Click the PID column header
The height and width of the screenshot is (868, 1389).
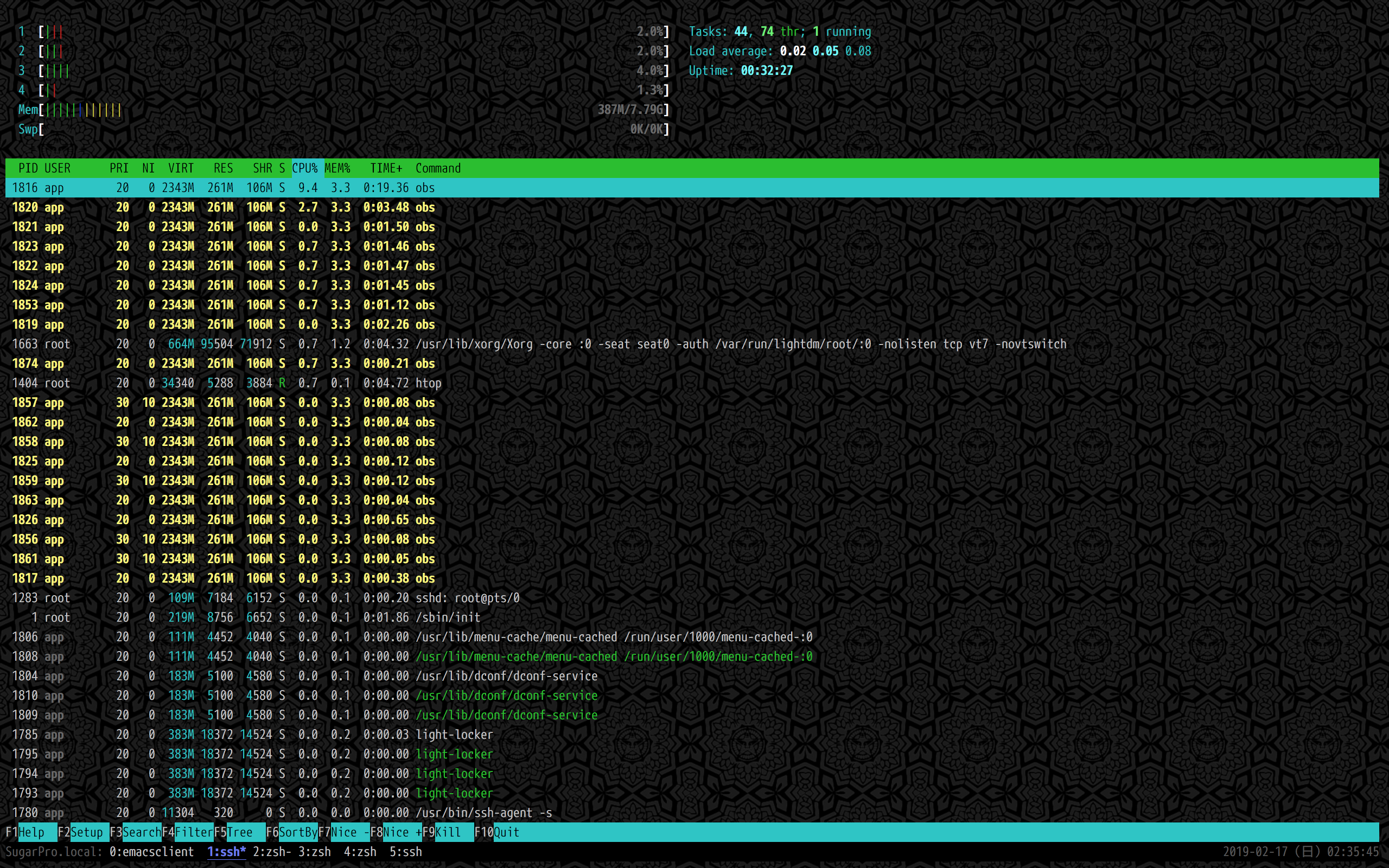28,168
